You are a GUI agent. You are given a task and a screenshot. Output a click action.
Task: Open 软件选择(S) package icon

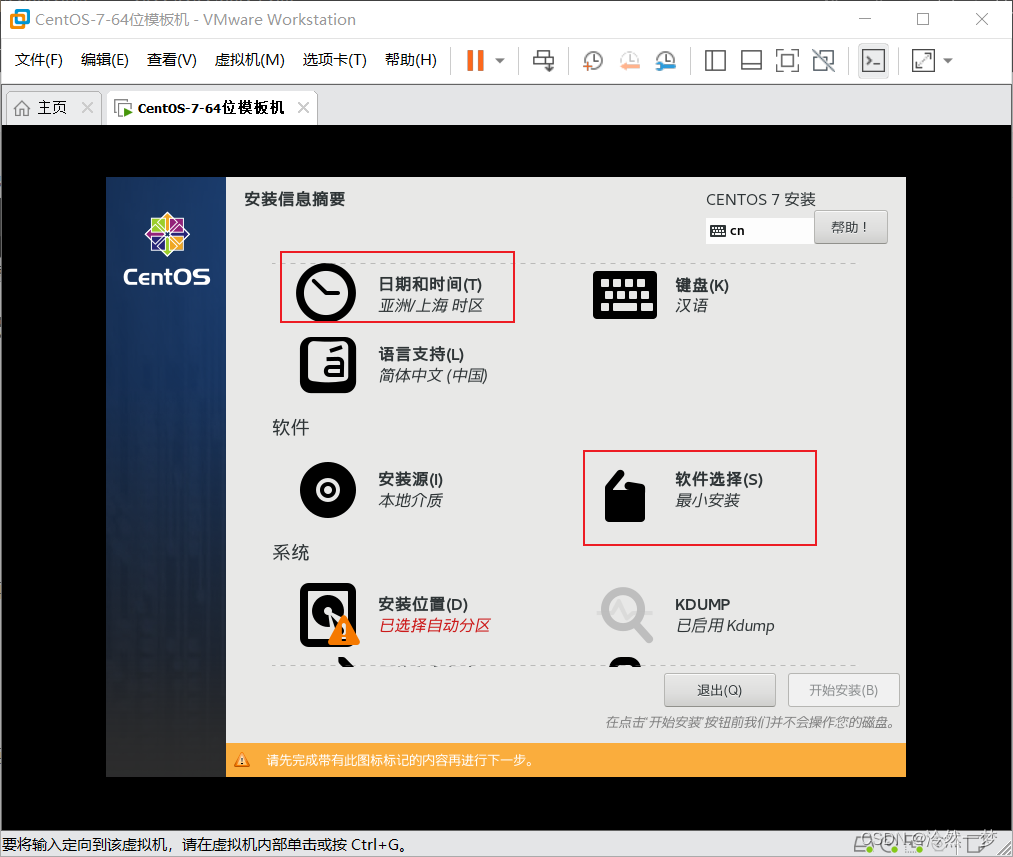point(625,495)
